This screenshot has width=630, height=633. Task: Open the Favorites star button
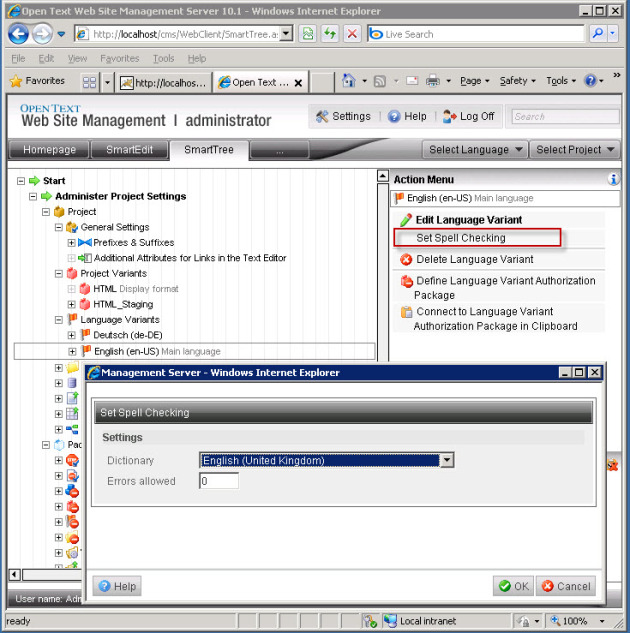click(37, 81)
